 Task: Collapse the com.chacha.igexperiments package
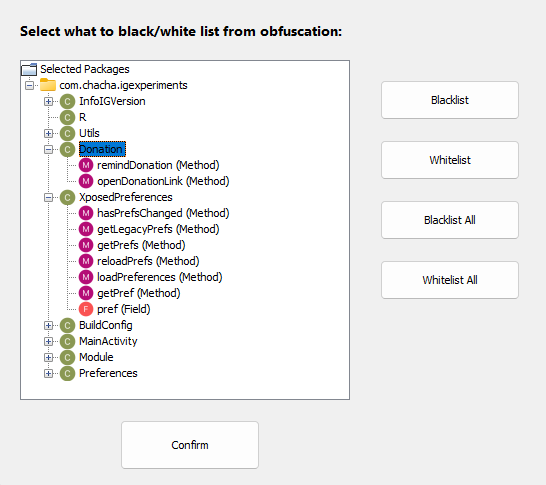(x=30, y=85)
